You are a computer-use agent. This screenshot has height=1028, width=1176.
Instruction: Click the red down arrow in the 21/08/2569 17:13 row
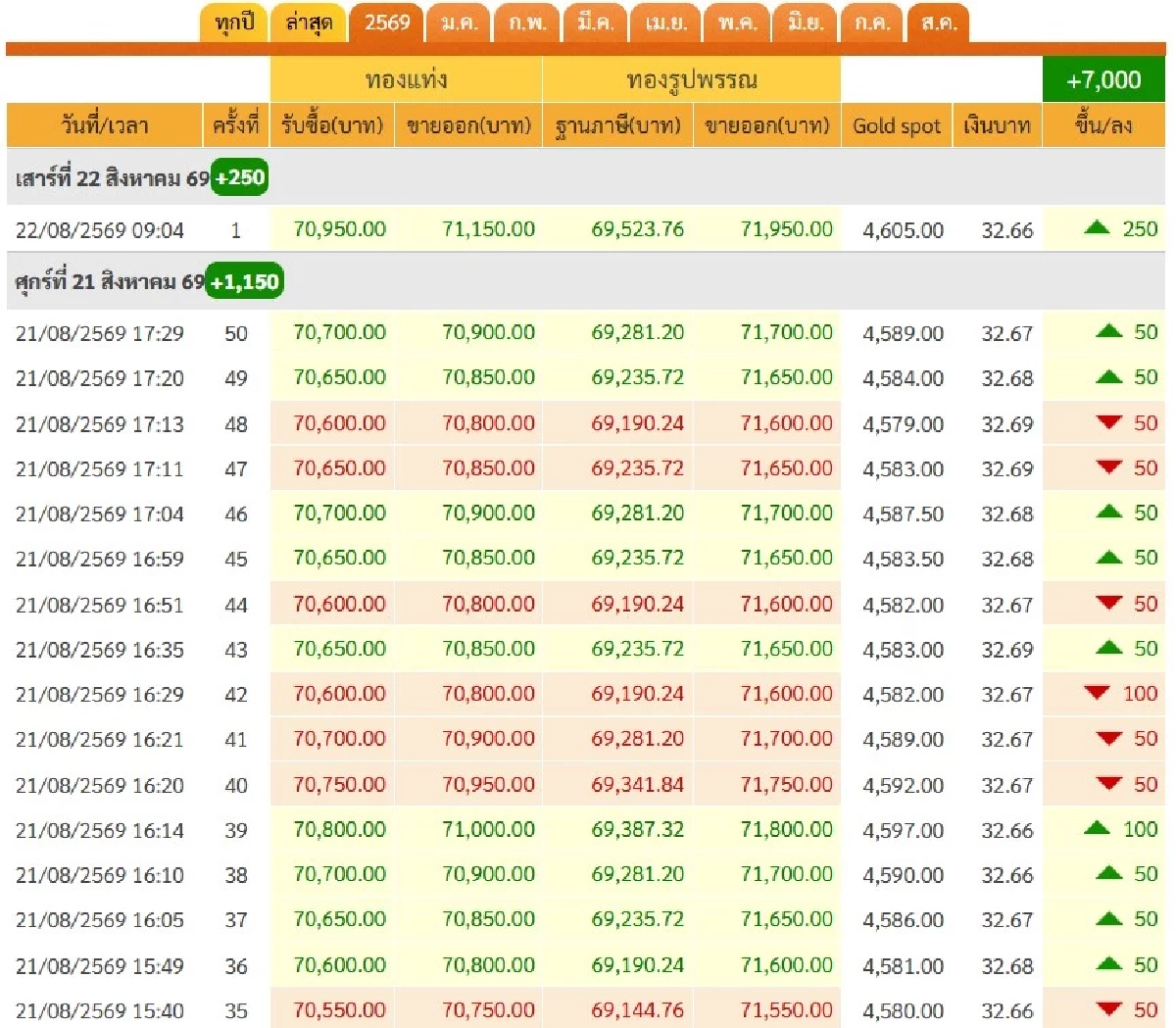pyautogui.click(x=1108, y=422)
